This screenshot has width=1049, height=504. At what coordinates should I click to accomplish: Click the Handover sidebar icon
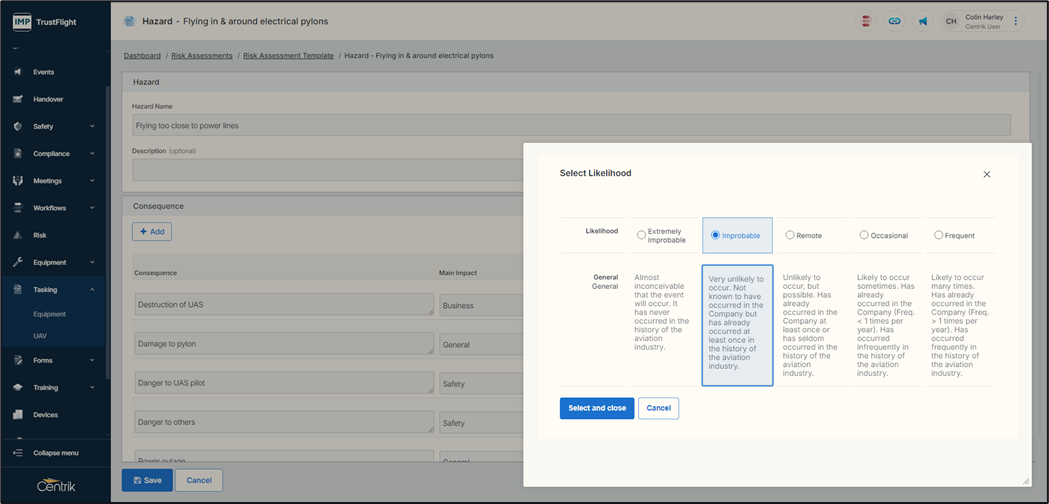pyautogui.click(x=18, y=99)
